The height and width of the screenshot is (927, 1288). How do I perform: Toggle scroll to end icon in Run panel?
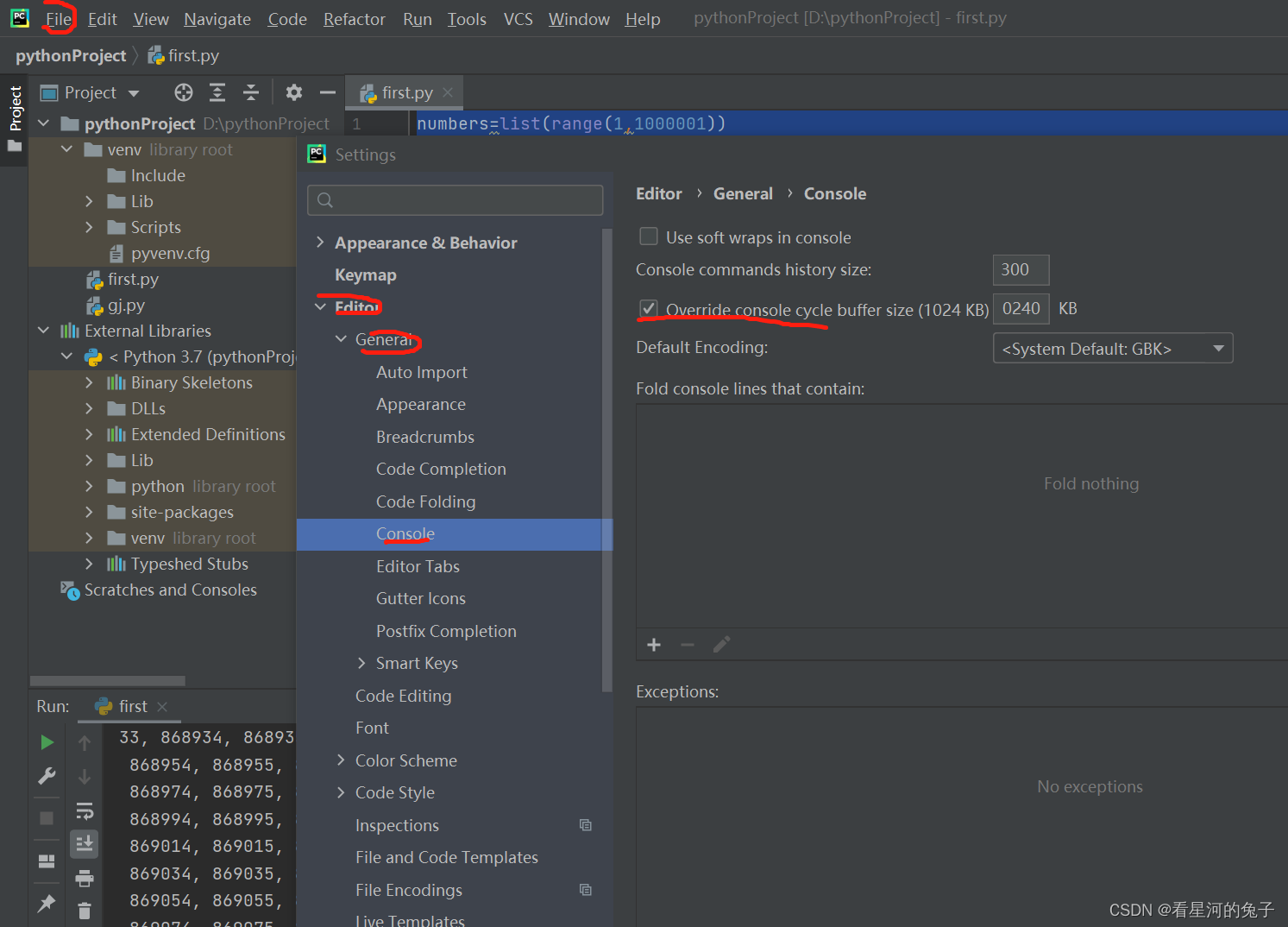tap(85, 843)
